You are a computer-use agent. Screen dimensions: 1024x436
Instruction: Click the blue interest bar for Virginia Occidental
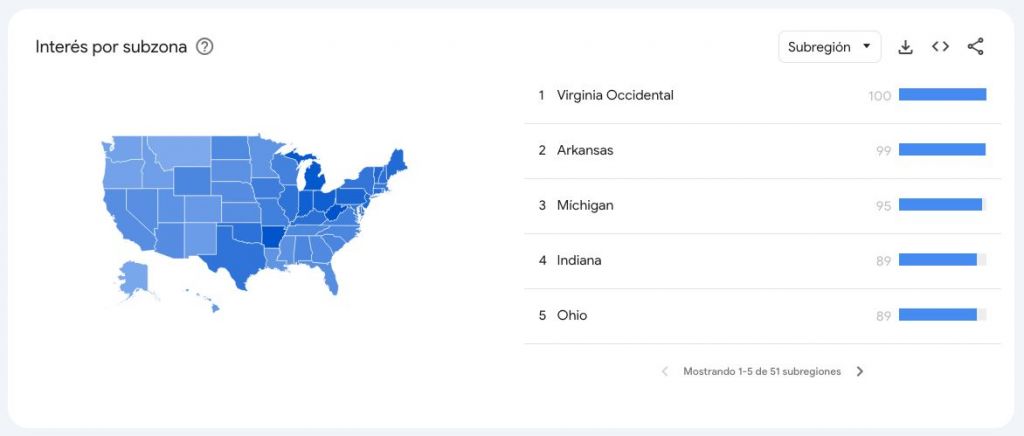click(942, 95)
